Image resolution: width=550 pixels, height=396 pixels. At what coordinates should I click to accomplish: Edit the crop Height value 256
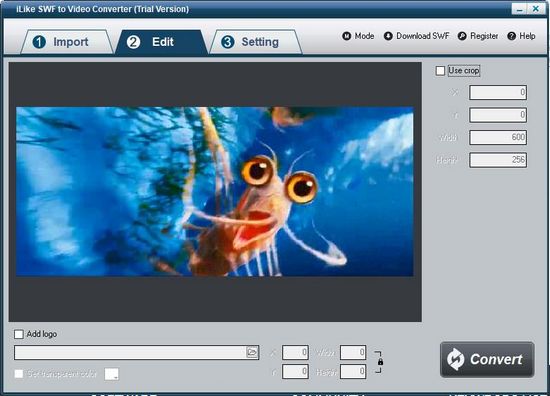[x=498, y=160]
